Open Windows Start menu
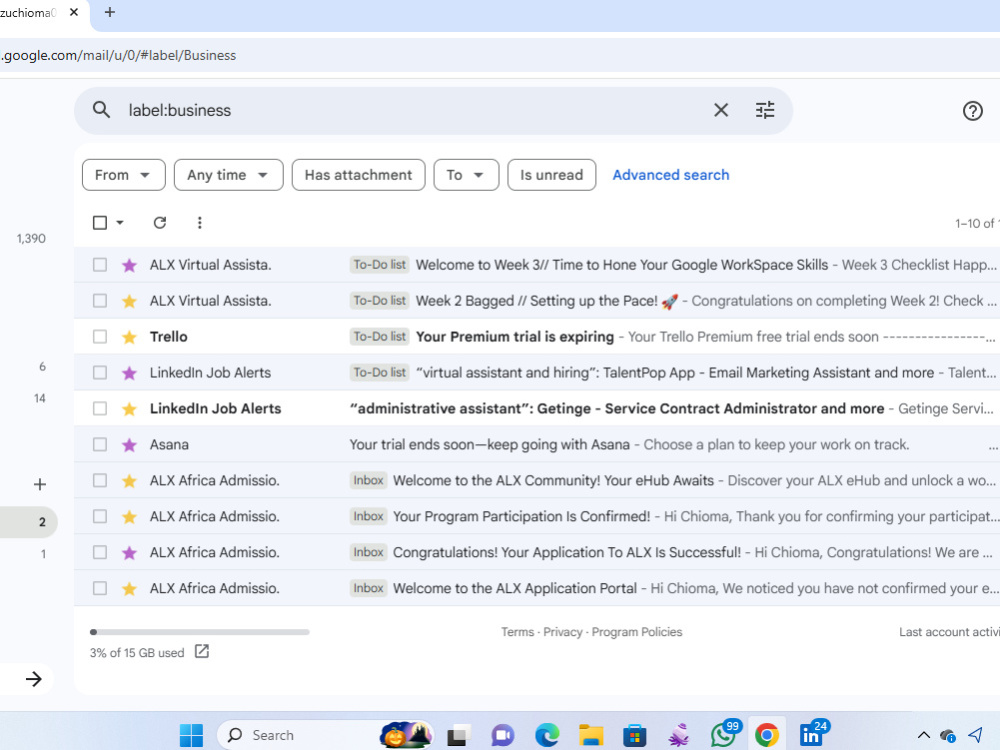Viewport: 1000px width, 750px height. pyautogui.click(x=191, y=735)
